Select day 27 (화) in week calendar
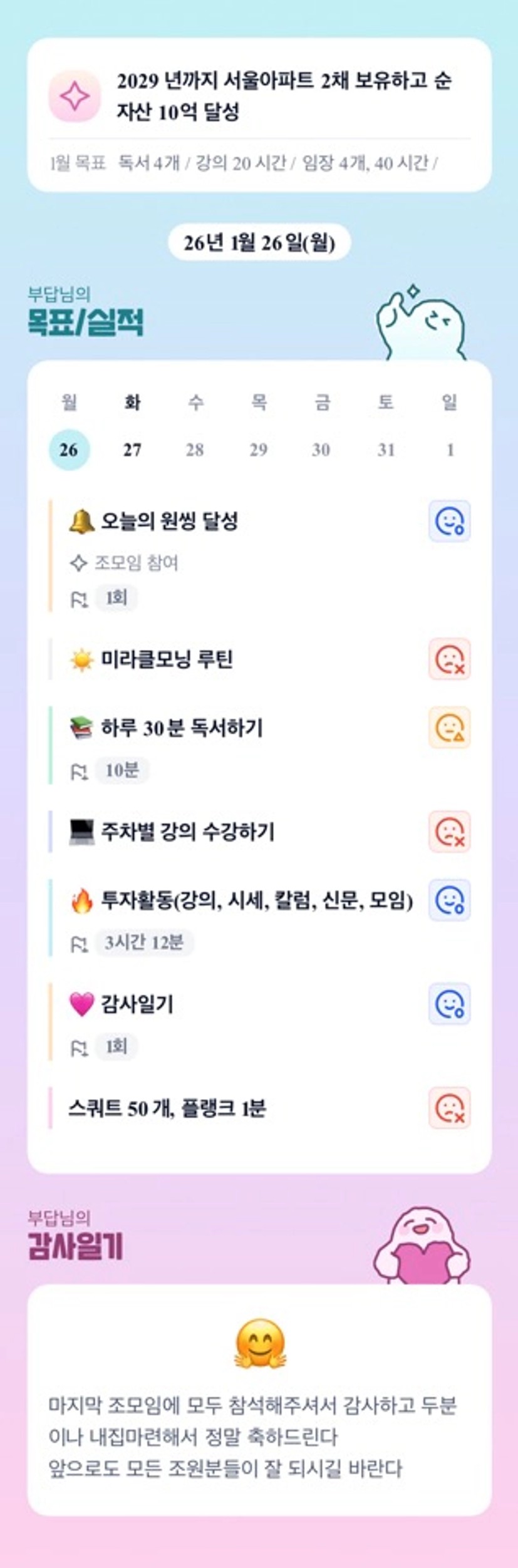518x1568 pixels. 132,450
